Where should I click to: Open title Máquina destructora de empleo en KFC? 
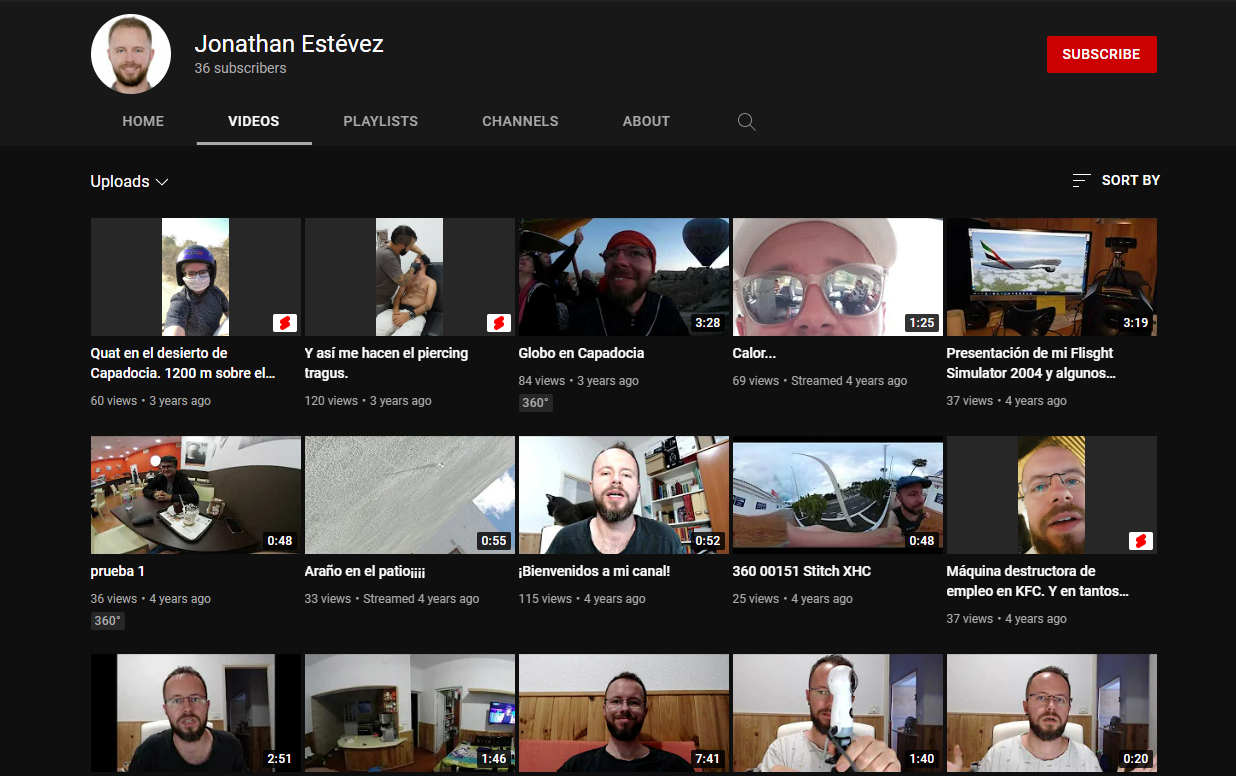tap(1038, 581)
